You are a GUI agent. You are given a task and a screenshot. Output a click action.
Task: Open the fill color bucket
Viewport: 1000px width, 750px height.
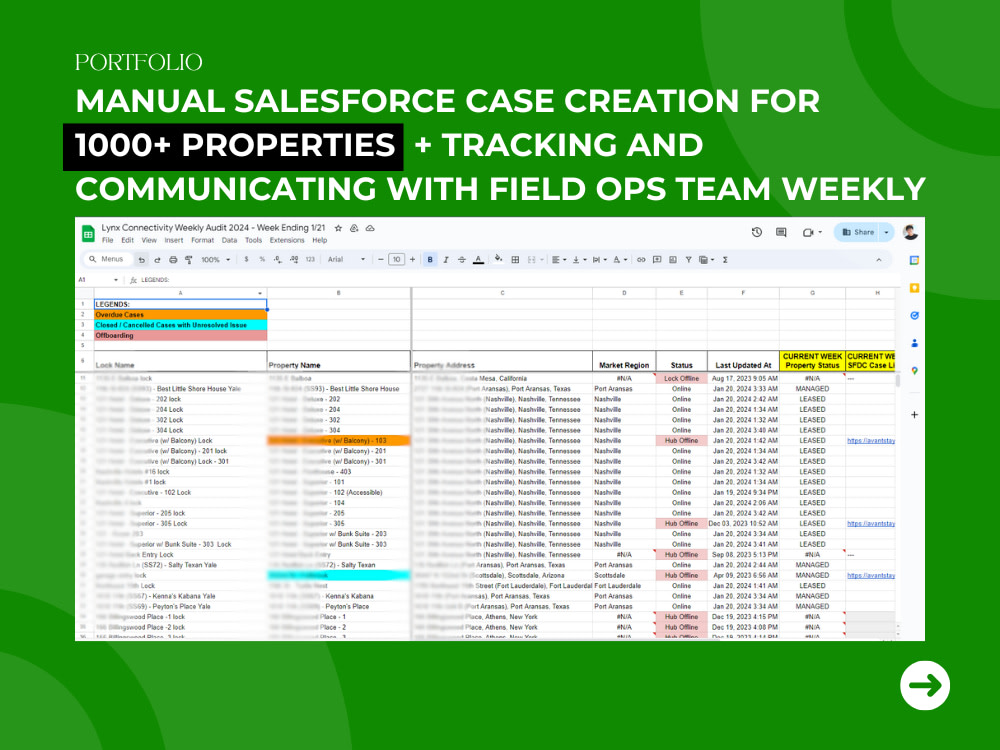point(499,259)
